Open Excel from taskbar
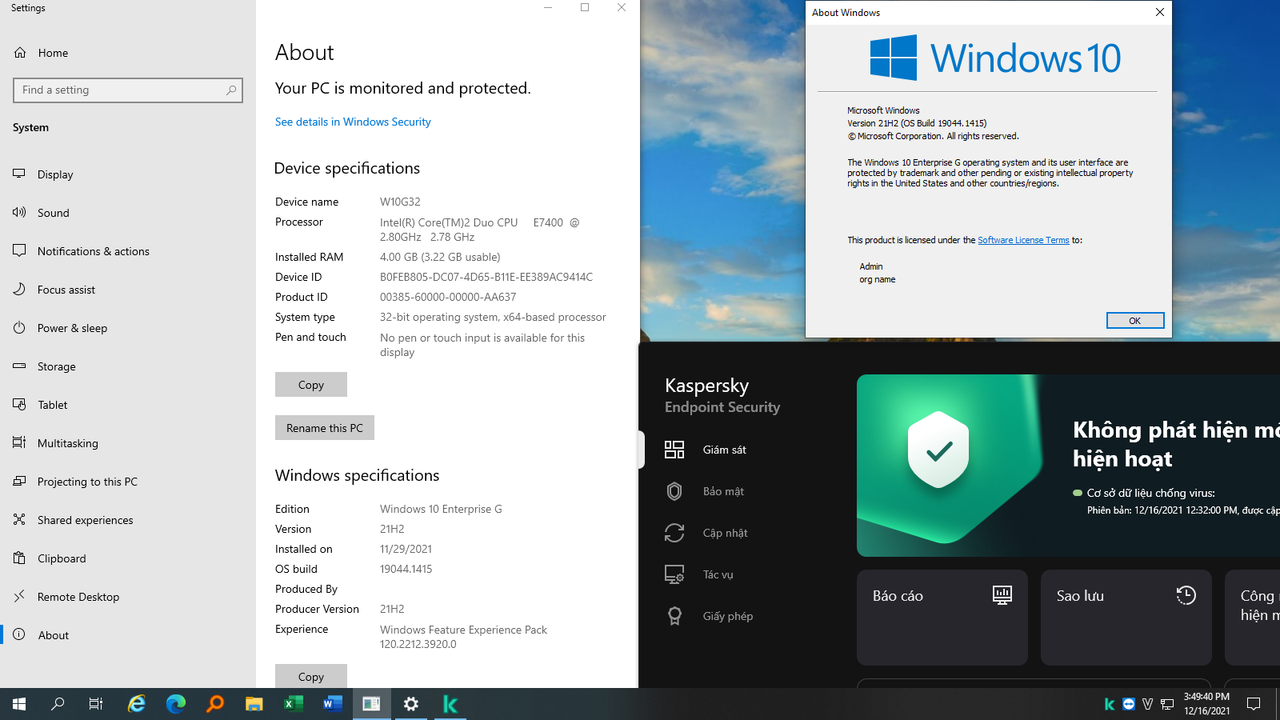1280x720 pixels. point(293,704)
